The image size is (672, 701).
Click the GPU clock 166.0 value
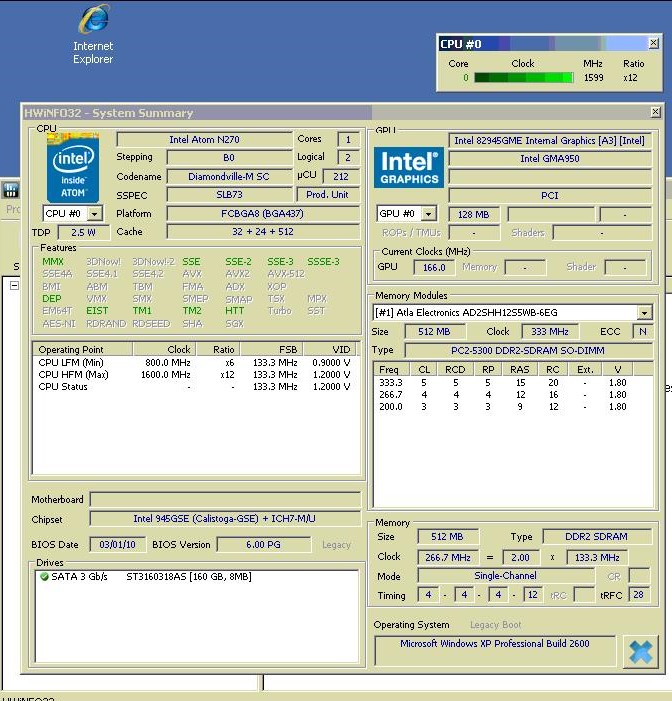[x=434, y=267]
